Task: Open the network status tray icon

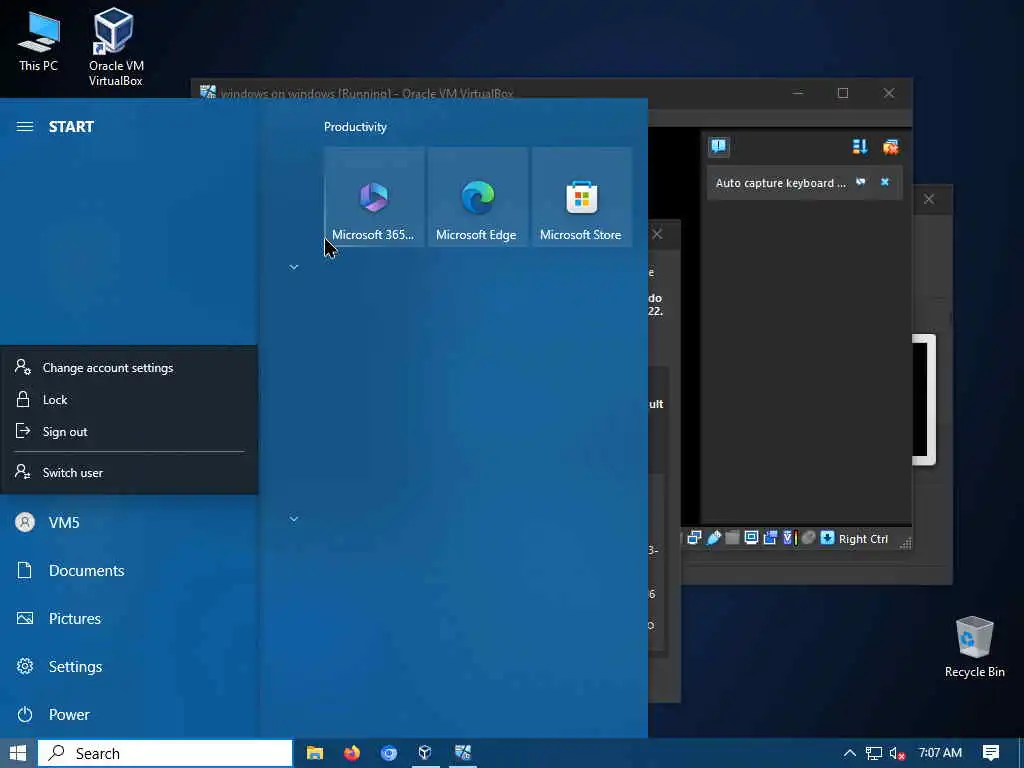Action: click(x=874, y=753)
